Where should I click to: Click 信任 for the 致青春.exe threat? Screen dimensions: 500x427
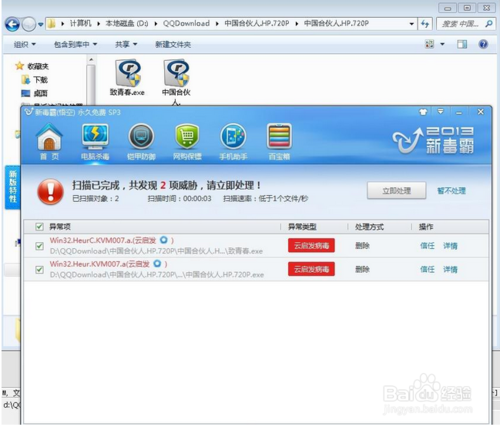pyautogui.click(x=427, y=246)
